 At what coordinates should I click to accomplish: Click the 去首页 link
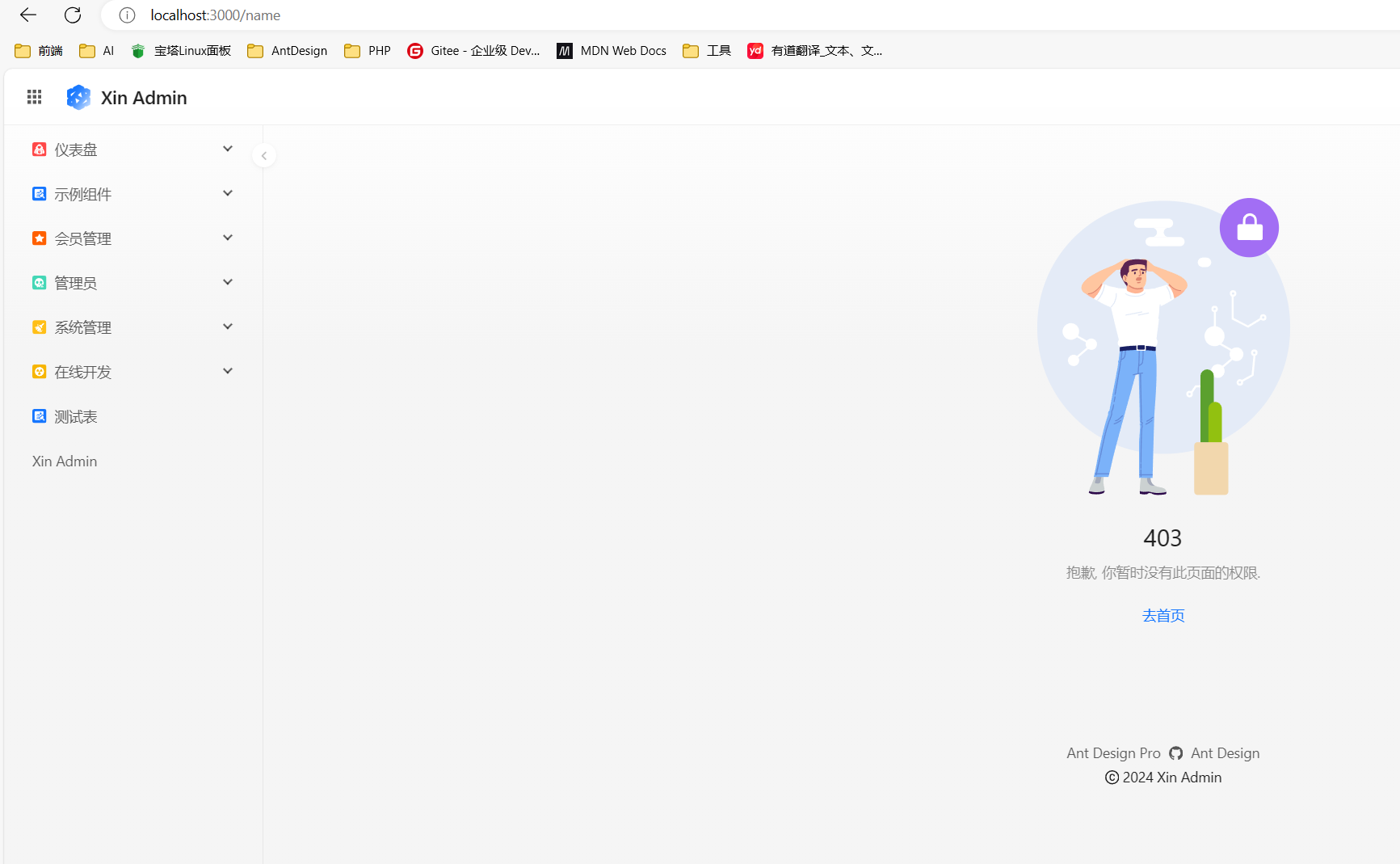1162,616
